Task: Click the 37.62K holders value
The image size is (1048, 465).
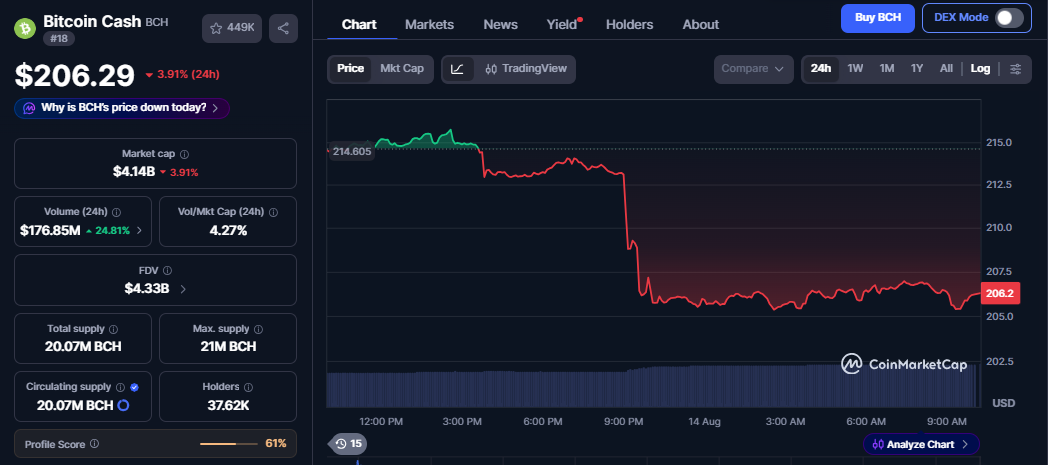Action: [228, 405]
